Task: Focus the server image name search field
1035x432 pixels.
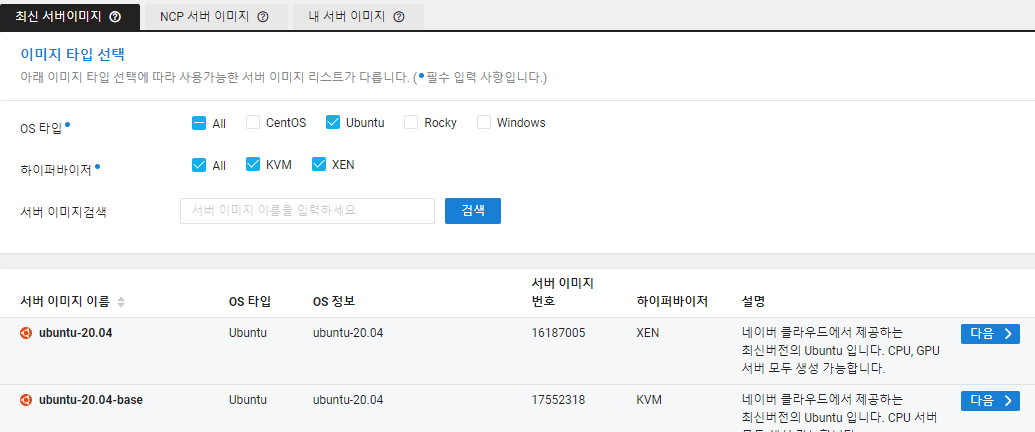Action: [307, 211]
